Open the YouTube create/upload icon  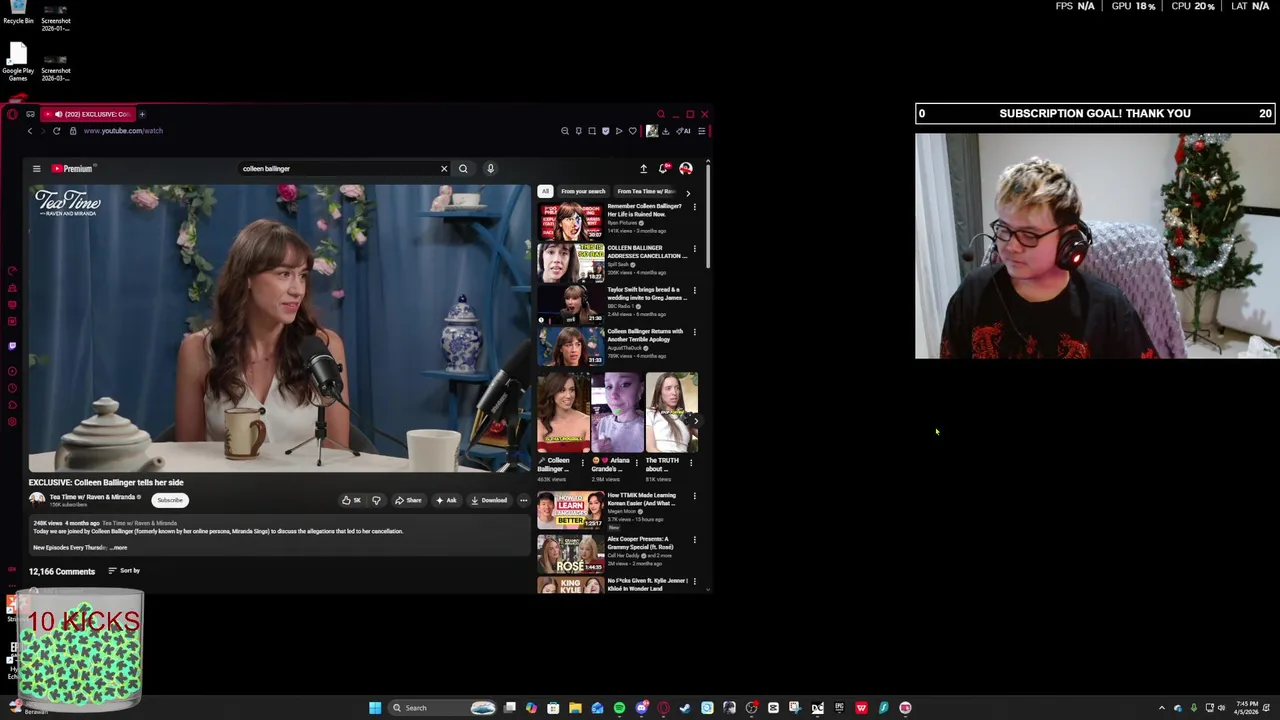[643, 169]
